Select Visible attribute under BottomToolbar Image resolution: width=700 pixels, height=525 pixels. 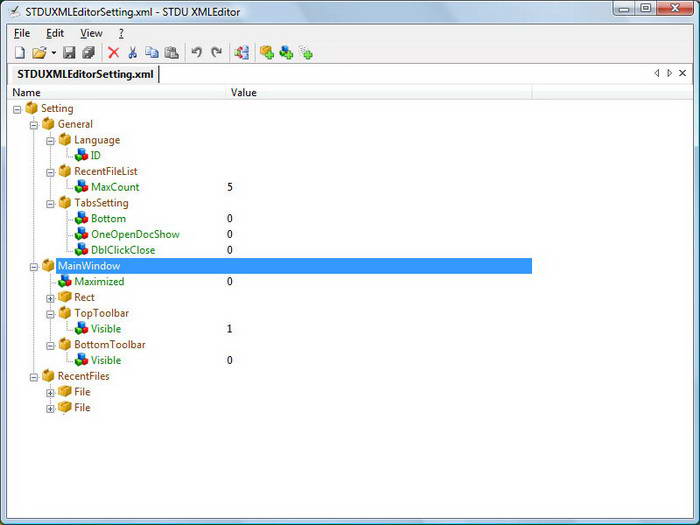[106, 360]
